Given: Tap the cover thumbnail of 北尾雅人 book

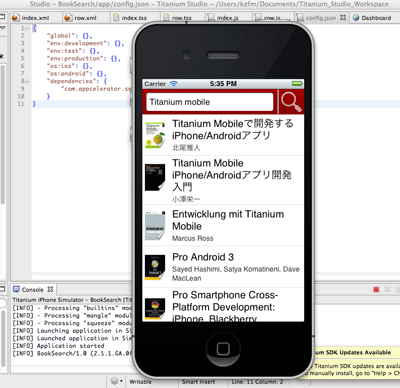Looking at the screenshot, I should [x=155, y=135].
